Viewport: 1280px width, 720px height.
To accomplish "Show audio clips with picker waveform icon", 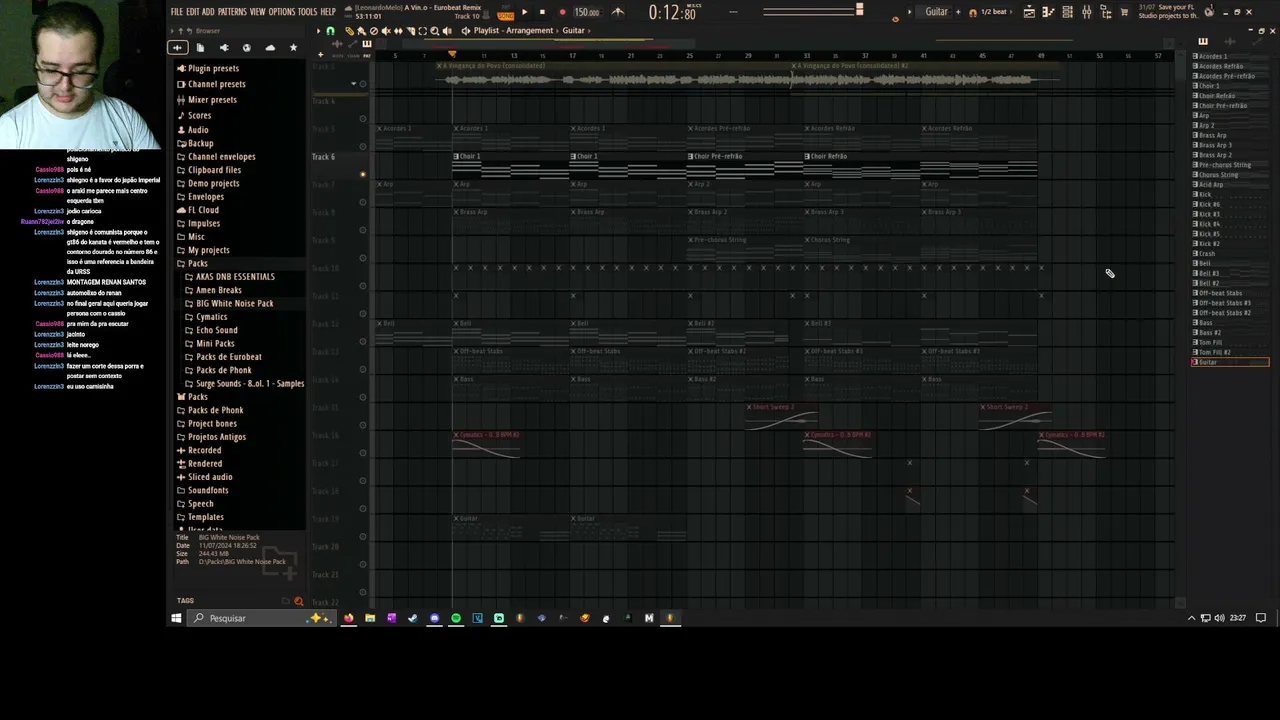I will 1229,42.
